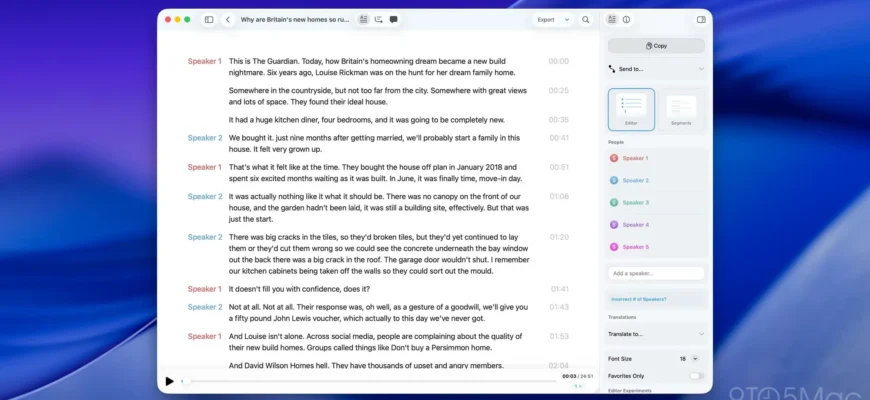This screenshot has width=870, height=400.
Task: Open the Font Size dropdown
Action: point(695,359)
